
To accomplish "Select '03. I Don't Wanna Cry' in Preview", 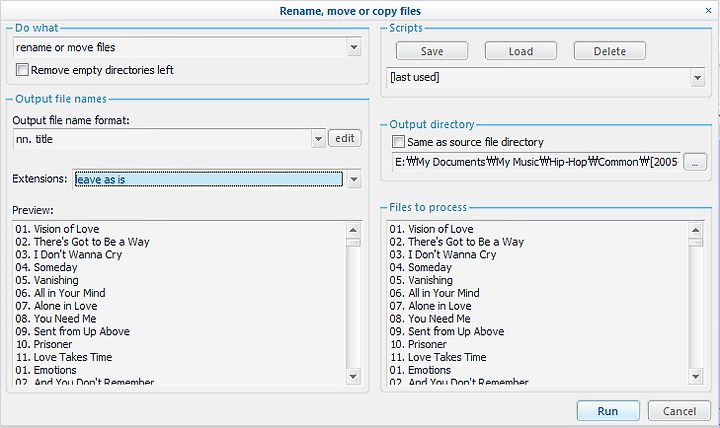I will (68, 254).
